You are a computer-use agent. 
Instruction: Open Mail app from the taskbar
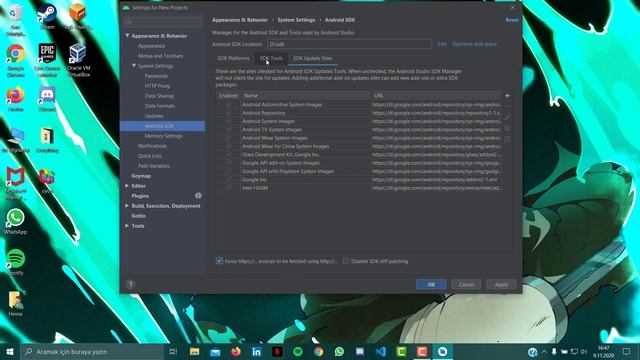tap(215, 351)
